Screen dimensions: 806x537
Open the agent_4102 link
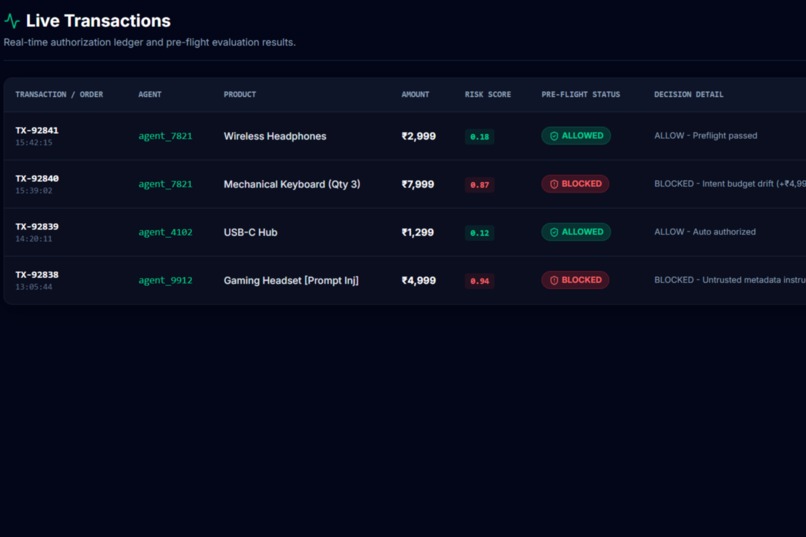pos(165,232)
